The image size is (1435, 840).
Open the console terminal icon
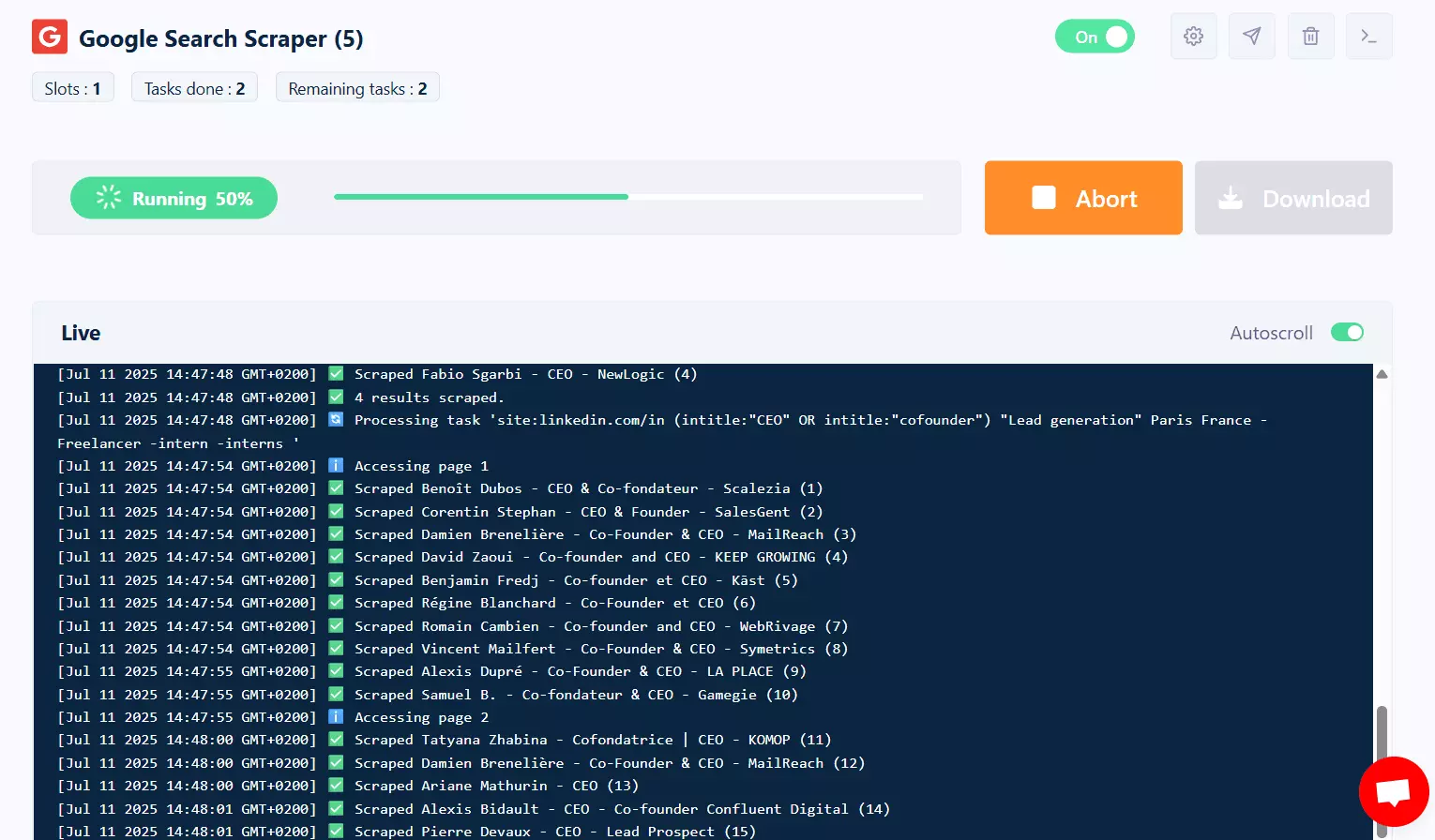point(1368,36)
